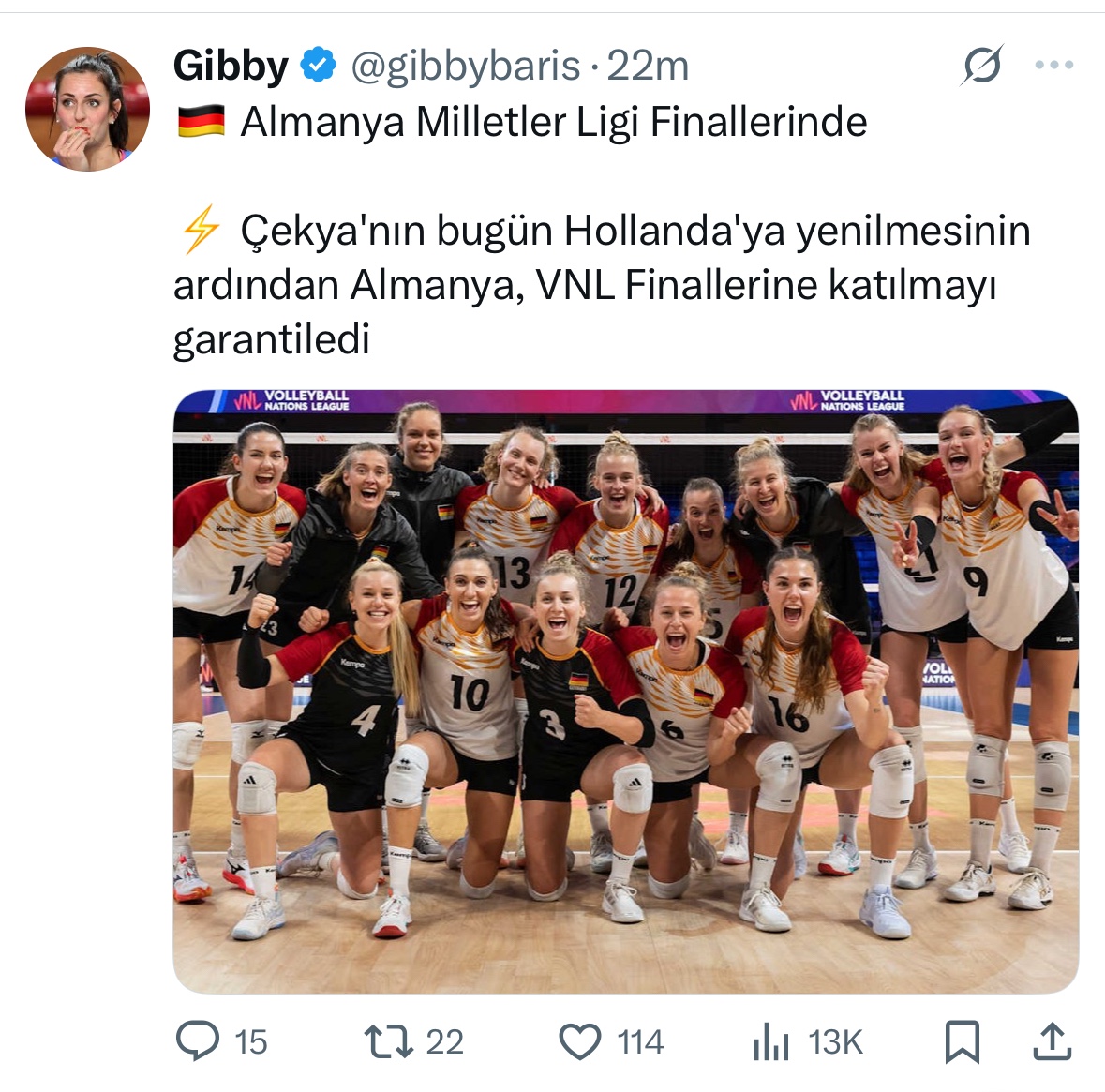The height and width of the screenshot is (1092, 1105).
Task: Click the 13K views count
Action: [835, 1042]
